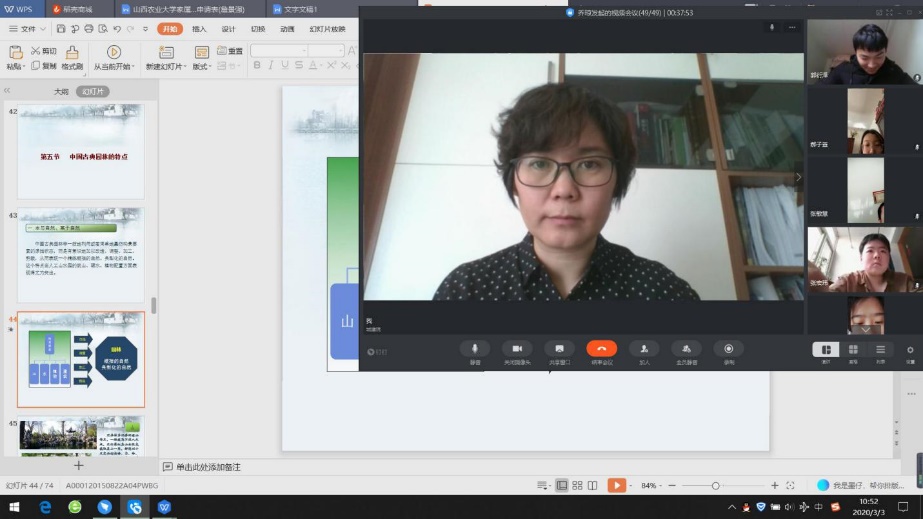
Task: Expand the 版式 layout dropdown
Action: (210, 67)
